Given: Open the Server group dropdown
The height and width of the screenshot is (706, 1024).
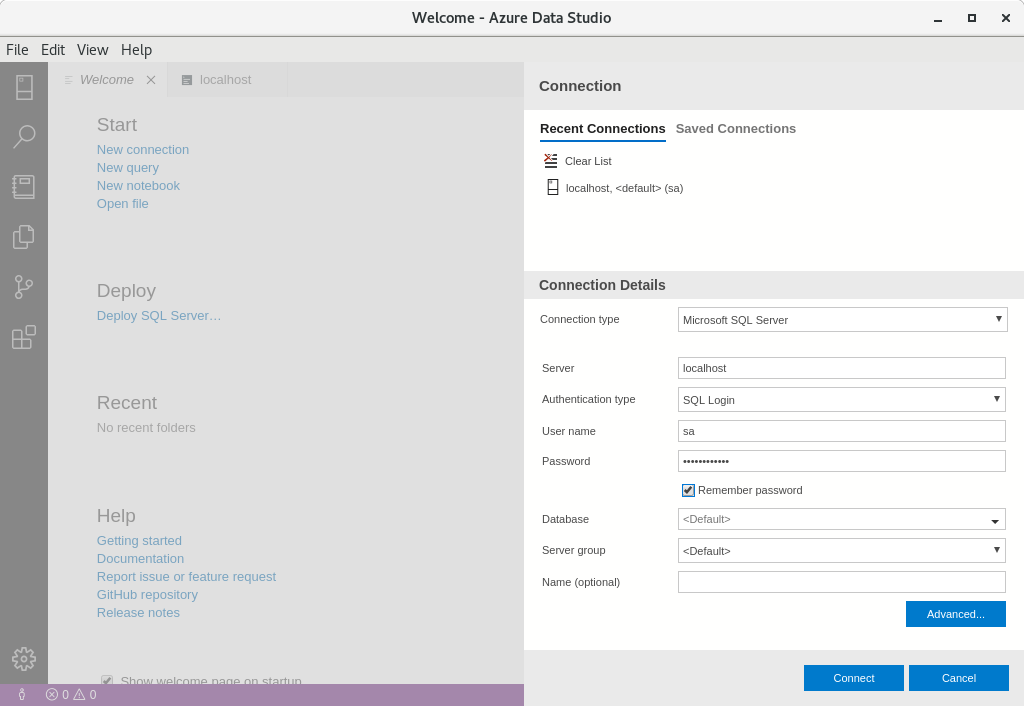Looking at the screenshot, I should (842, 551).
